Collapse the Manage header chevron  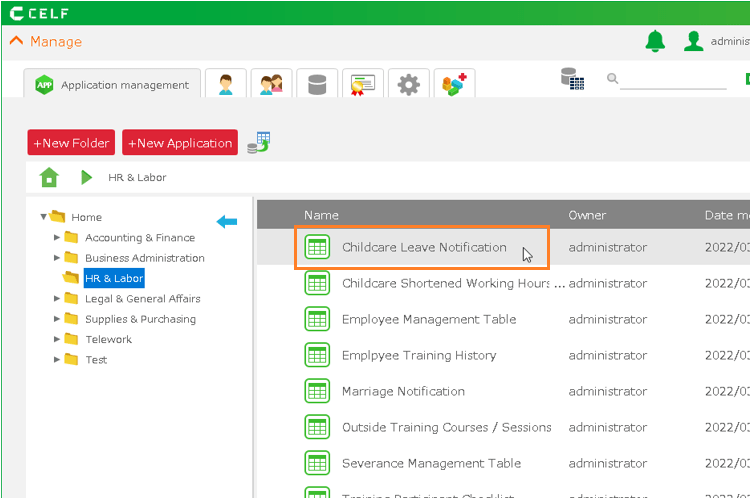(x=16, y=41)
